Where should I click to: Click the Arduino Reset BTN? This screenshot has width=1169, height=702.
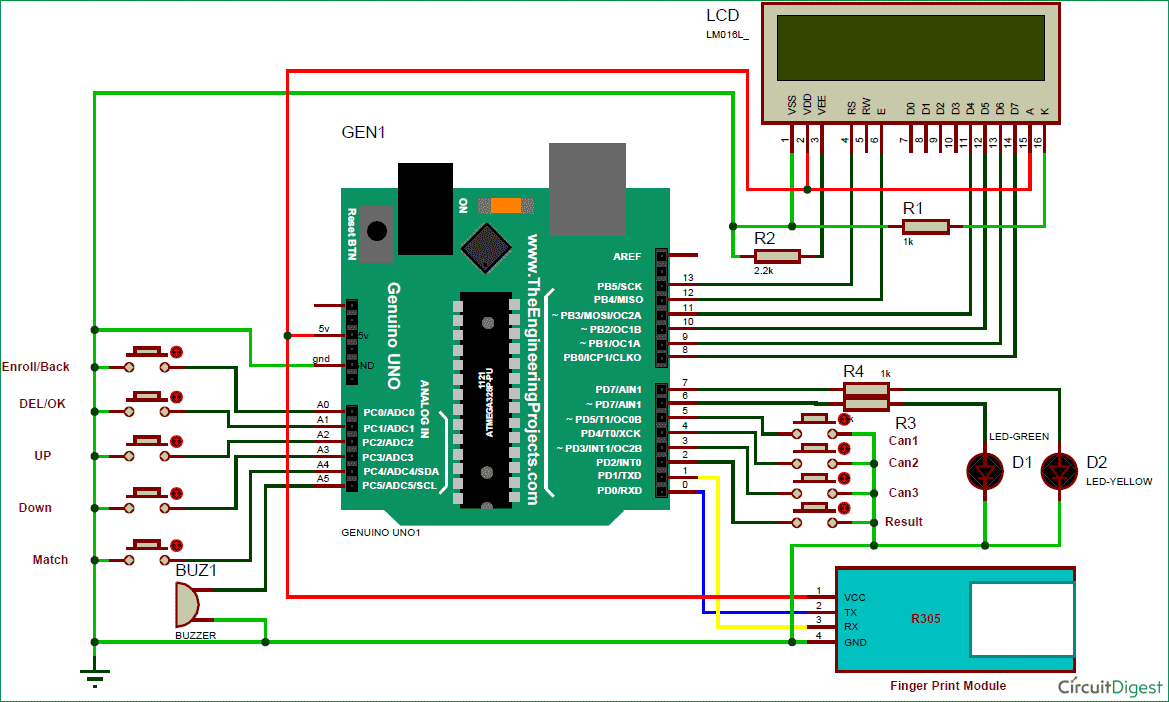[376, 234]
